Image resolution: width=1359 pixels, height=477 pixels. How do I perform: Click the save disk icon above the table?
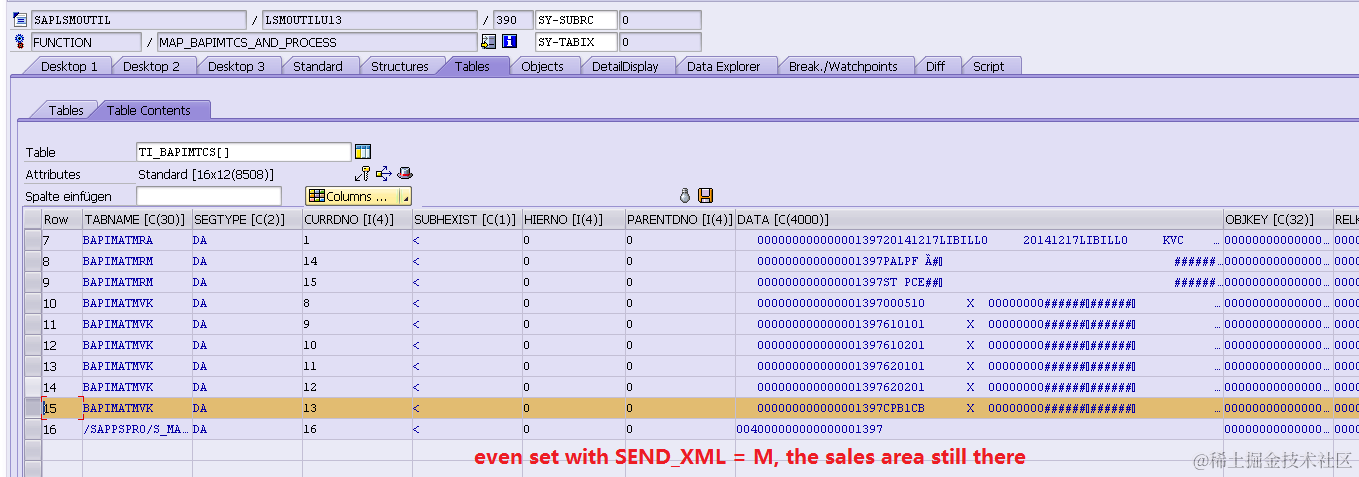(705, 196)
